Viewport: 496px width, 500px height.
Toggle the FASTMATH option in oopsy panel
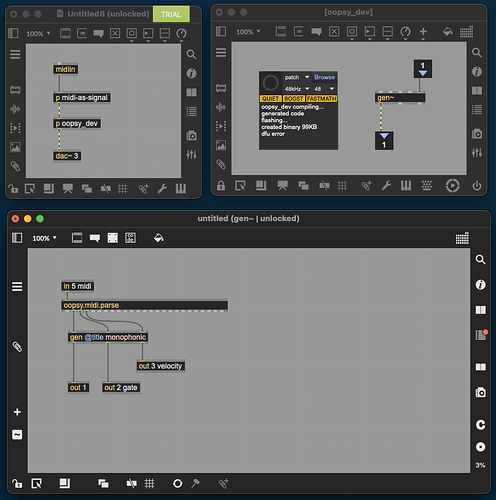coord(321,99)
